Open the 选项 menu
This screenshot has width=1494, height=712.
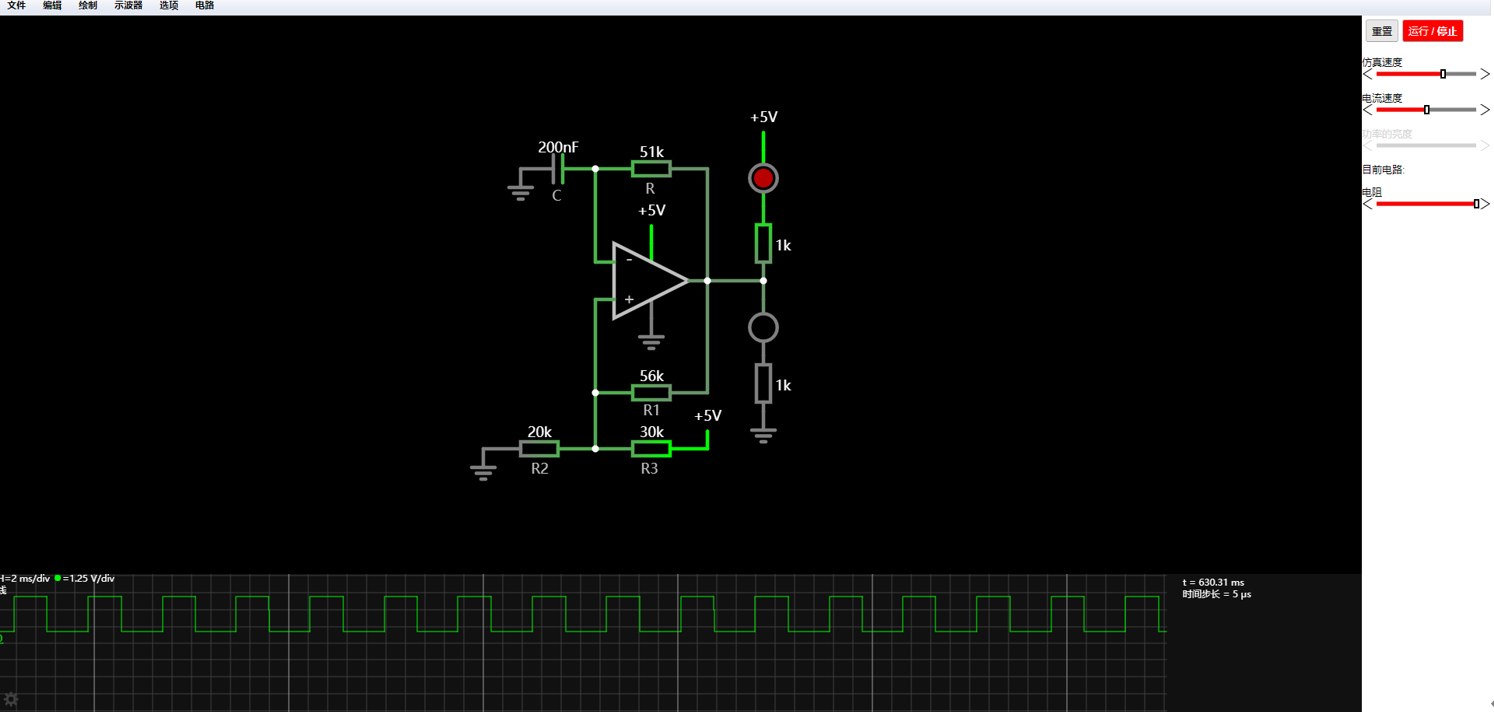[x=169, y=6]
